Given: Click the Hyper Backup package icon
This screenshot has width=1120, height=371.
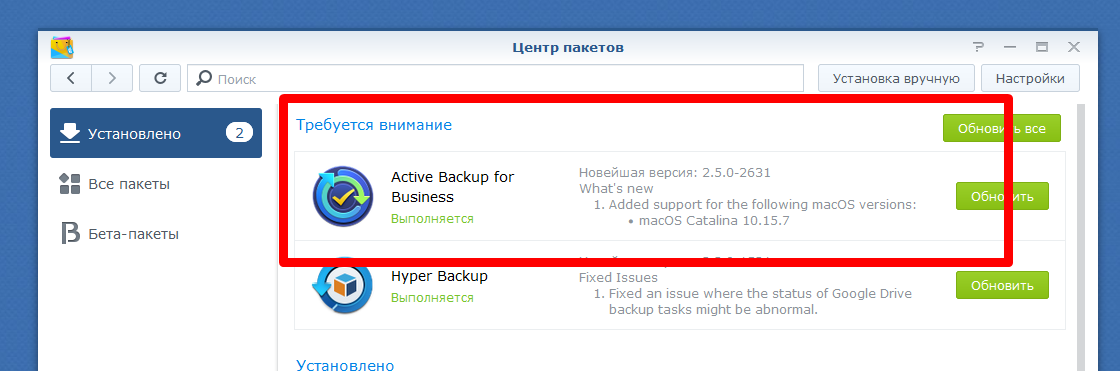Looking at the screenshot, I should (x=343, y=286).
